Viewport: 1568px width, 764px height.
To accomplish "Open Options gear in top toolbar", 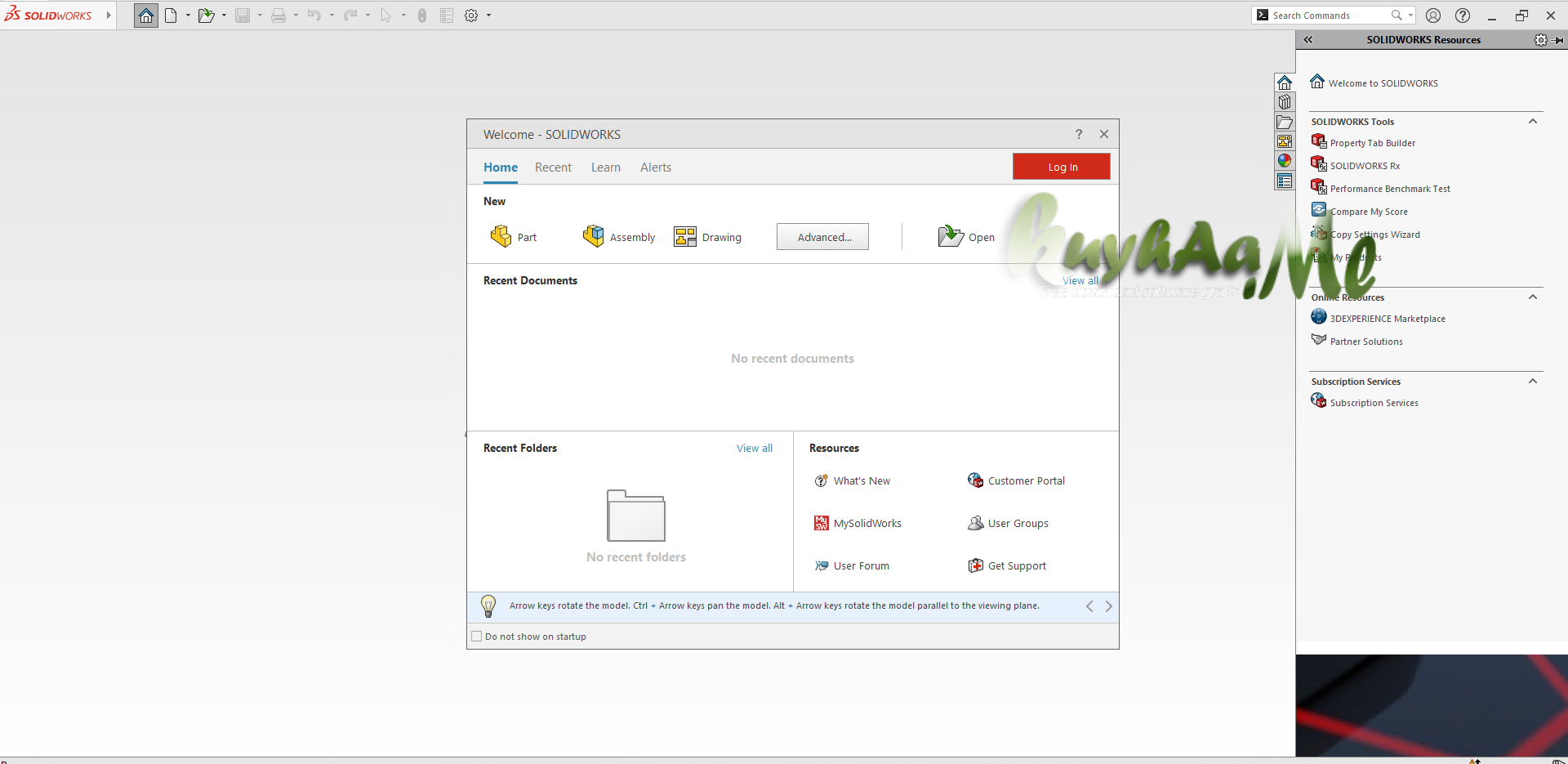I will coord(471,16).
